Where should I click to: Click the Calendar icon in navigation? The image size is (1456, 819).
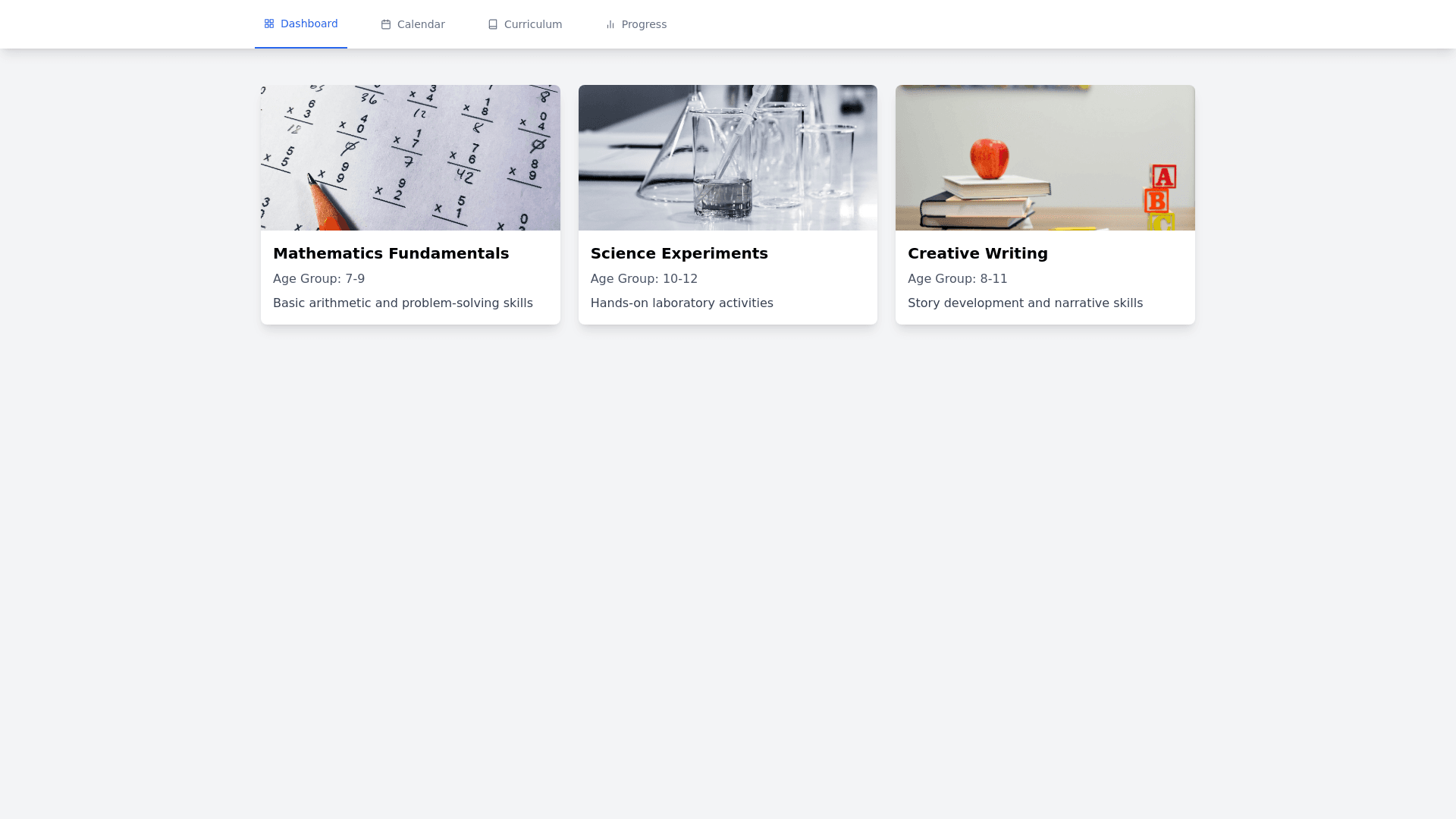click(386, 24)
